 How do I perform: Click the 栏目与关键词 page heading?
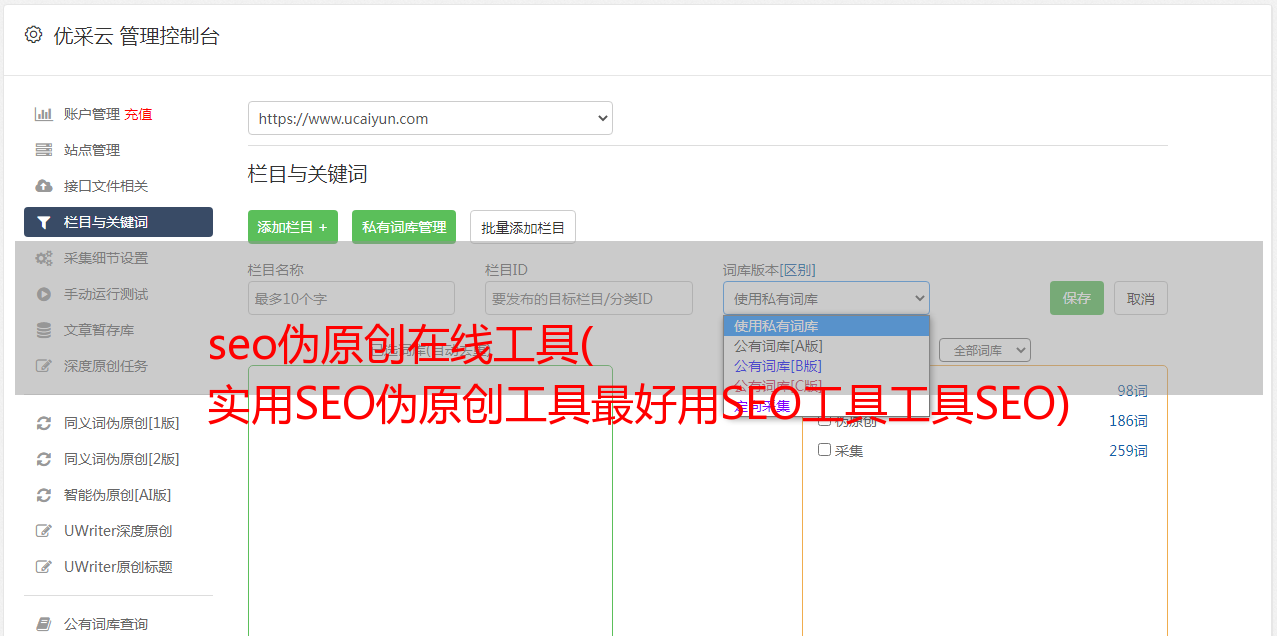308,174
